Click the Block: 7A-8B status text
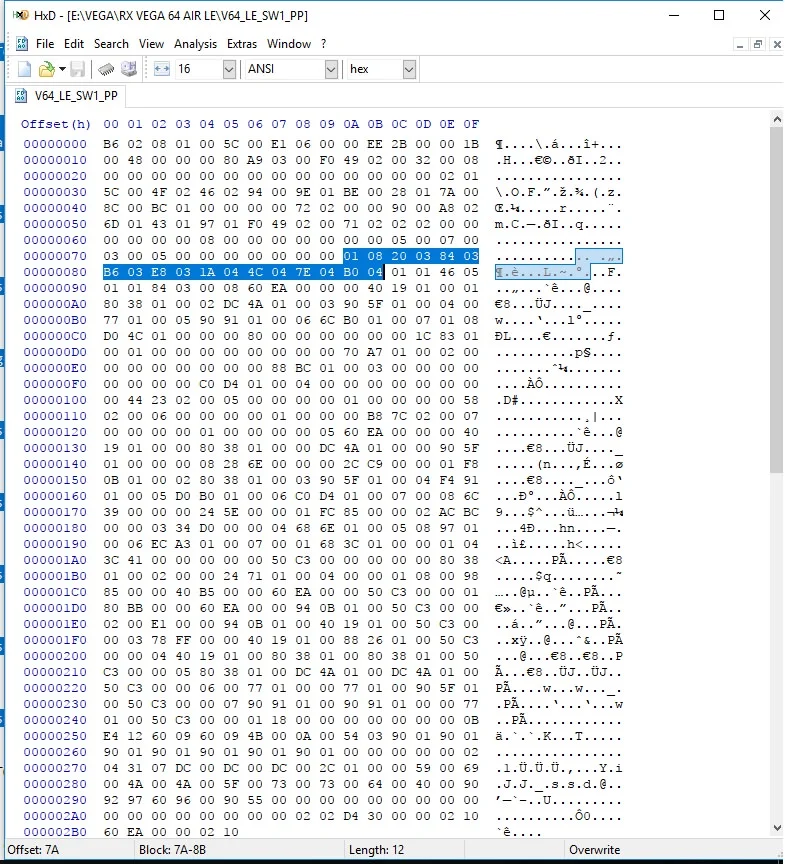Viewport: 785px width, 864px height. click(172, 850)
